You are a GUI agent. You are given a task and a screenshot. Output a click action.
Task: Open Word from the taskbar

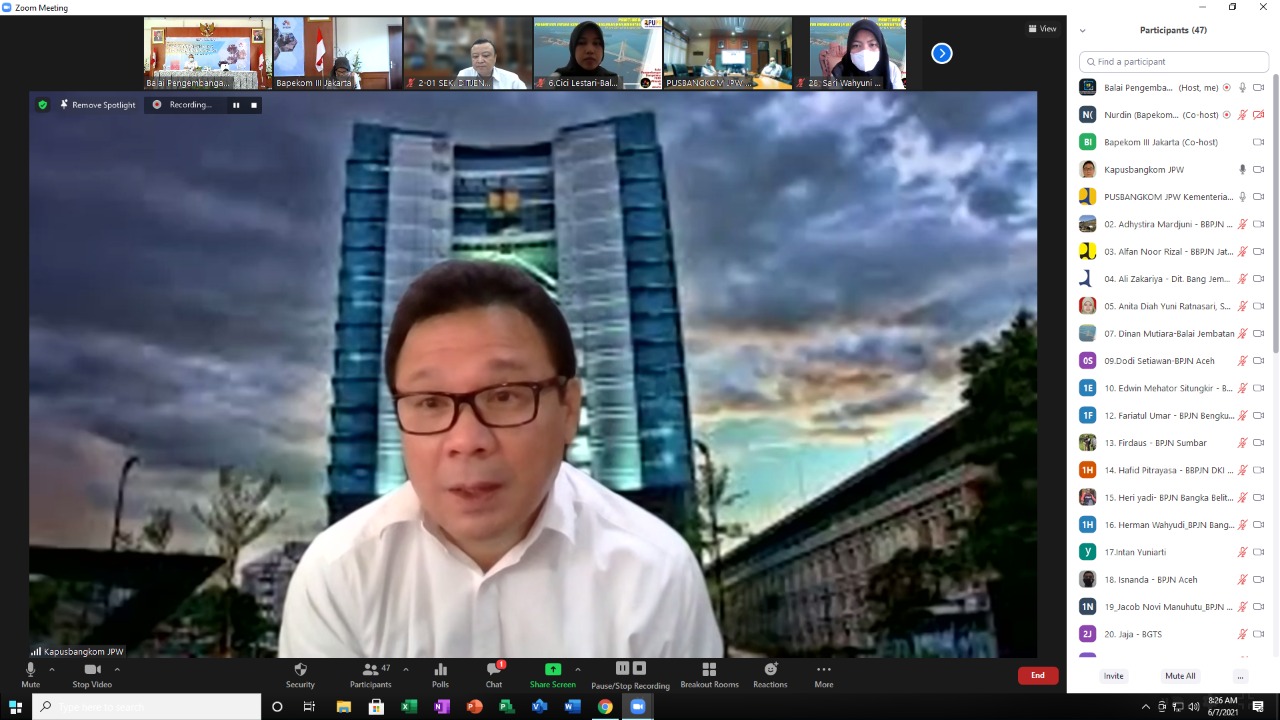572,707
